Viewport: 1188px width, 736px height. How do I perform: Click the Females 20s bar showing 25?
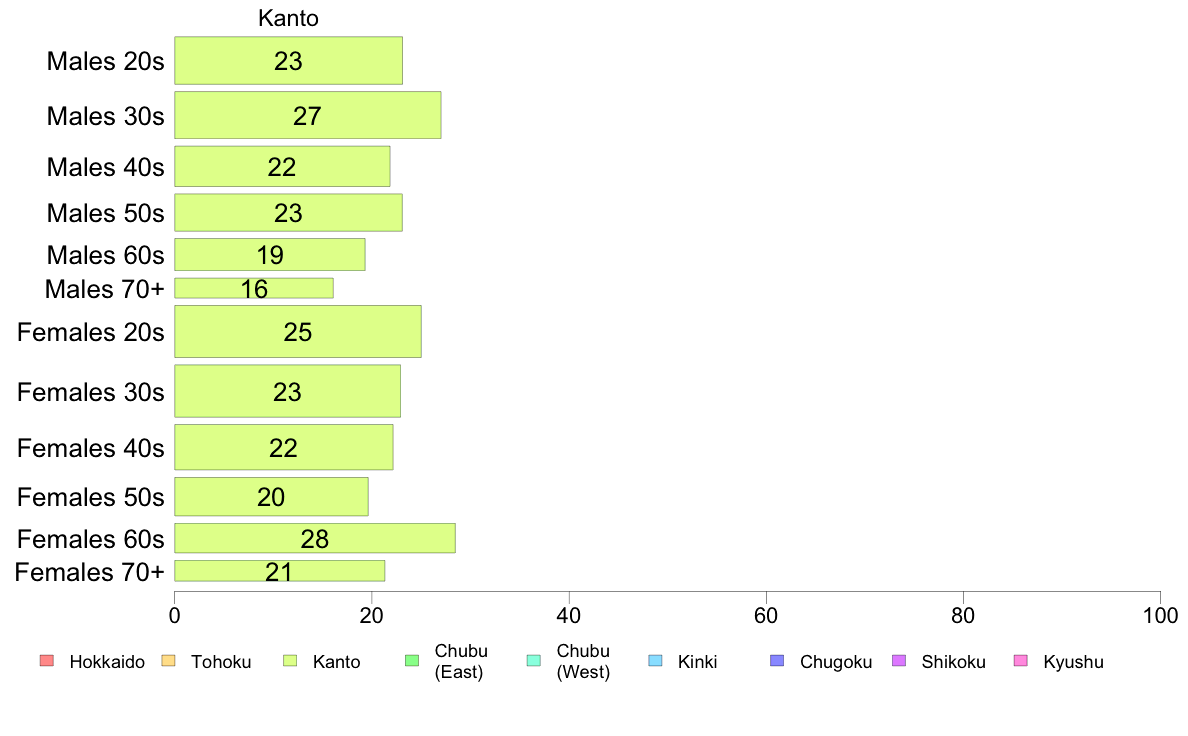pos(298,331)
